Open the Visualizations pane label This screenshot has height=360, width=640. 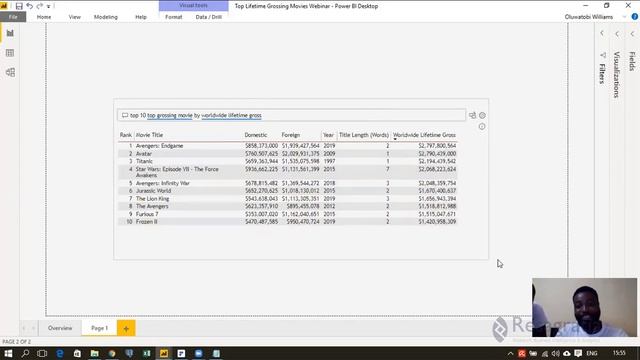(x=617, y=75)
